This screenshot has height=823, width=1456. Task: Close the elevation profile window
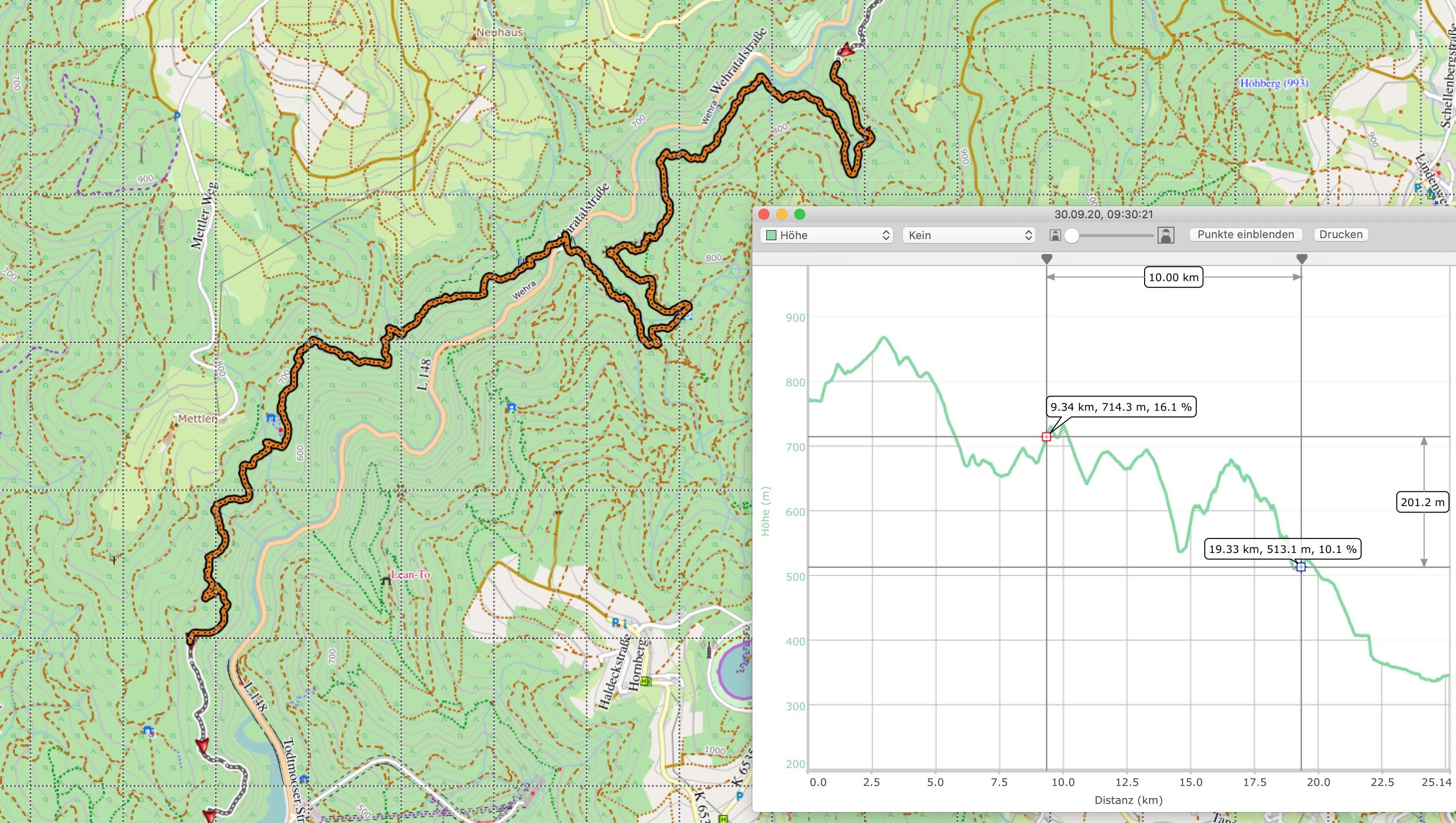pos(764,214)
